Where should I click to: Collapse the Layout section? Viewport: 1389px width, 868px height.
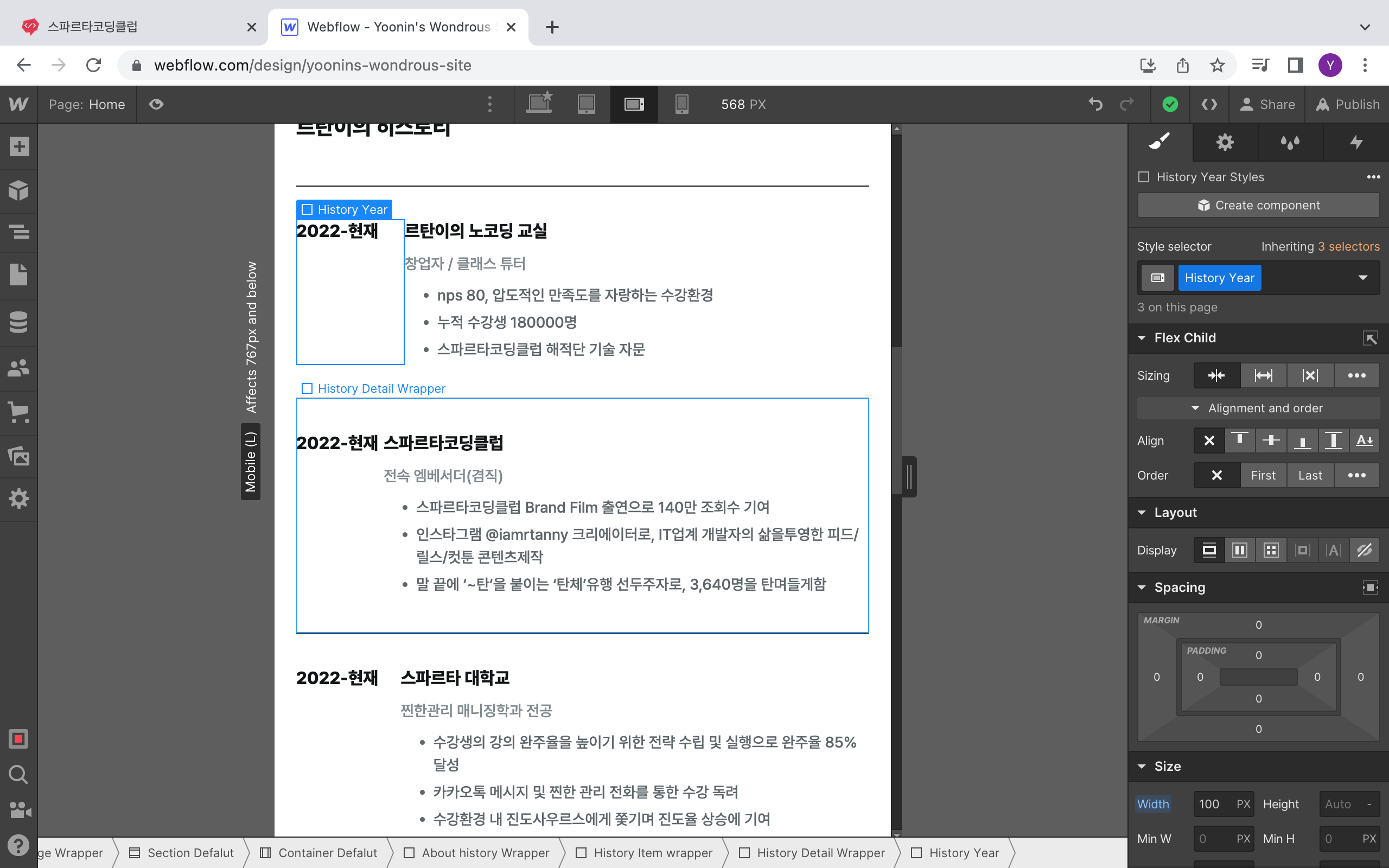pos(1142,513)
